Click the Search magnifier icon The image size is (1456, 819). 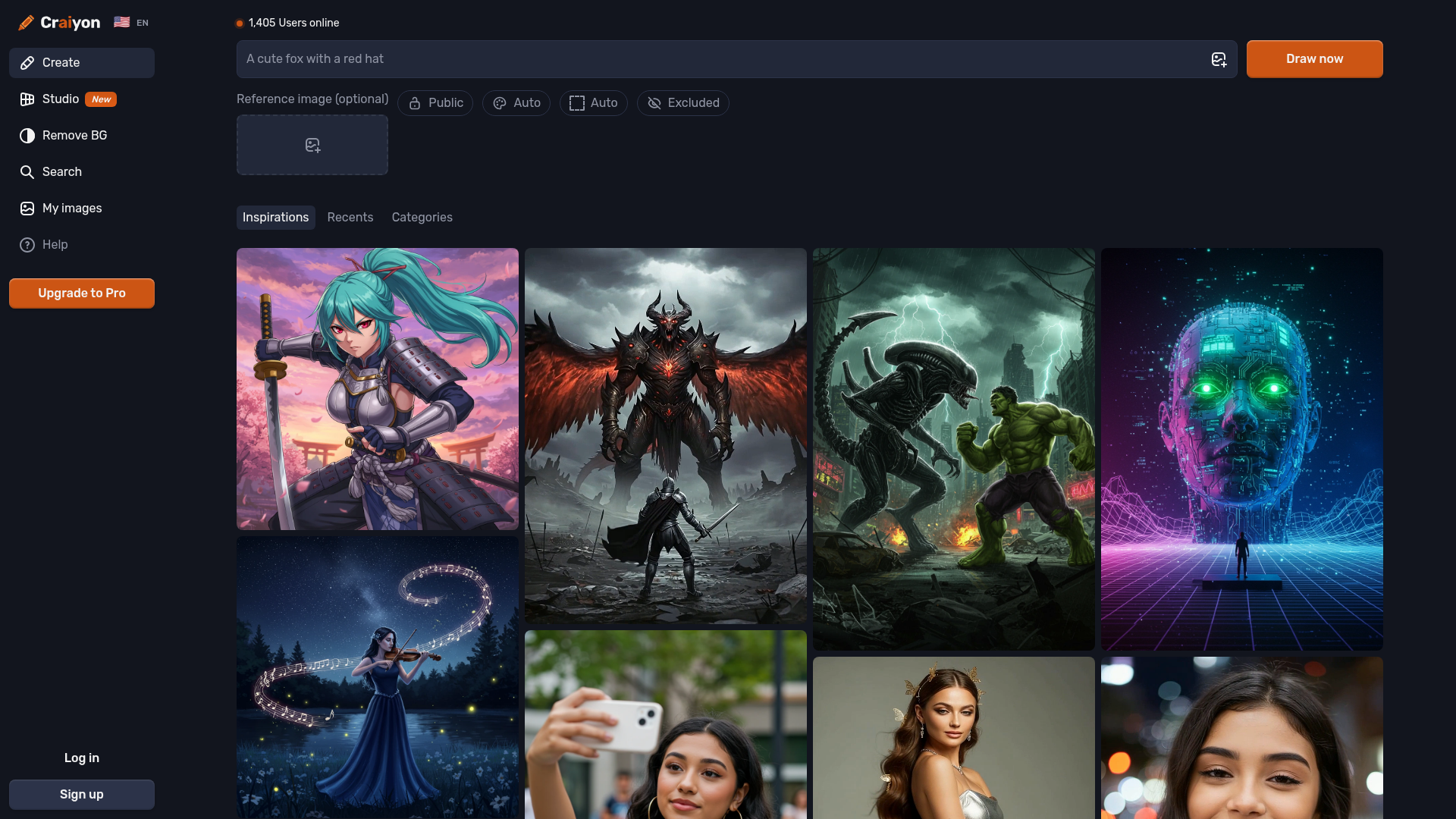pyautogui.click(x=27, y=172)
